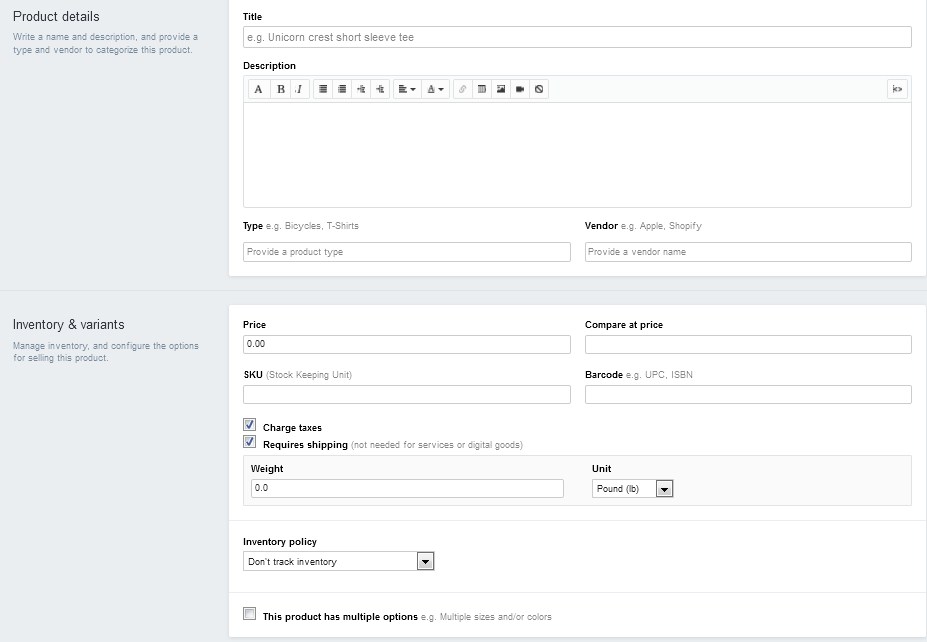927x642 pixels.
Task: Toggle bold formatting in description editor
Action: [280, 89]
